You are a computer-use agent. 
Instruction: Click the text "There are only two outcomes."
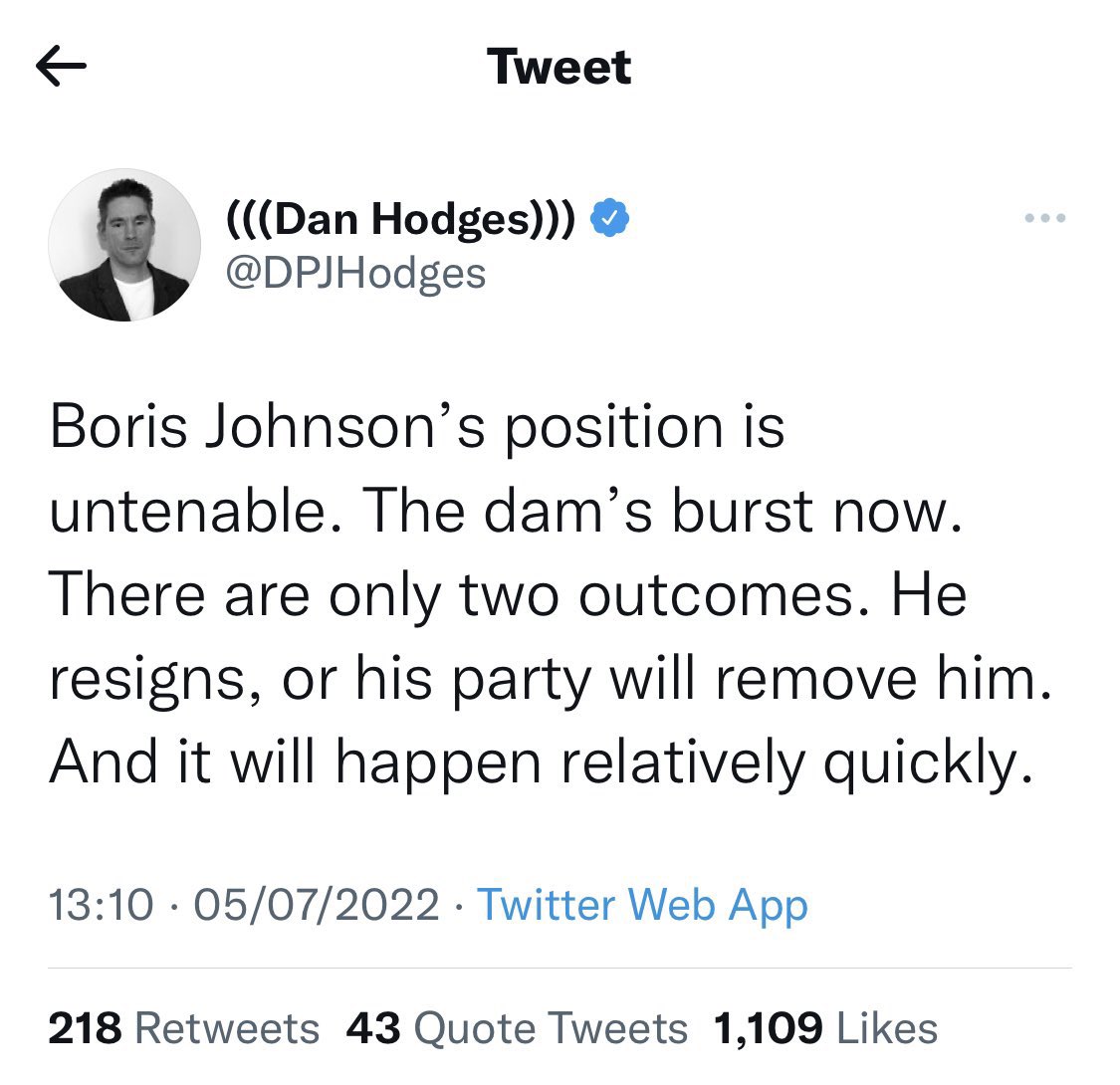tap(448, 595)
